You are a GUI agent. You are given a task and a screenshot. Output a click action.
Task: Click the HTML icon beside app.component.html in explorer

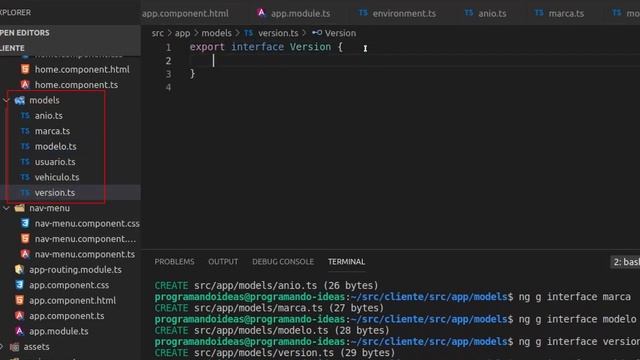point(19,300)
